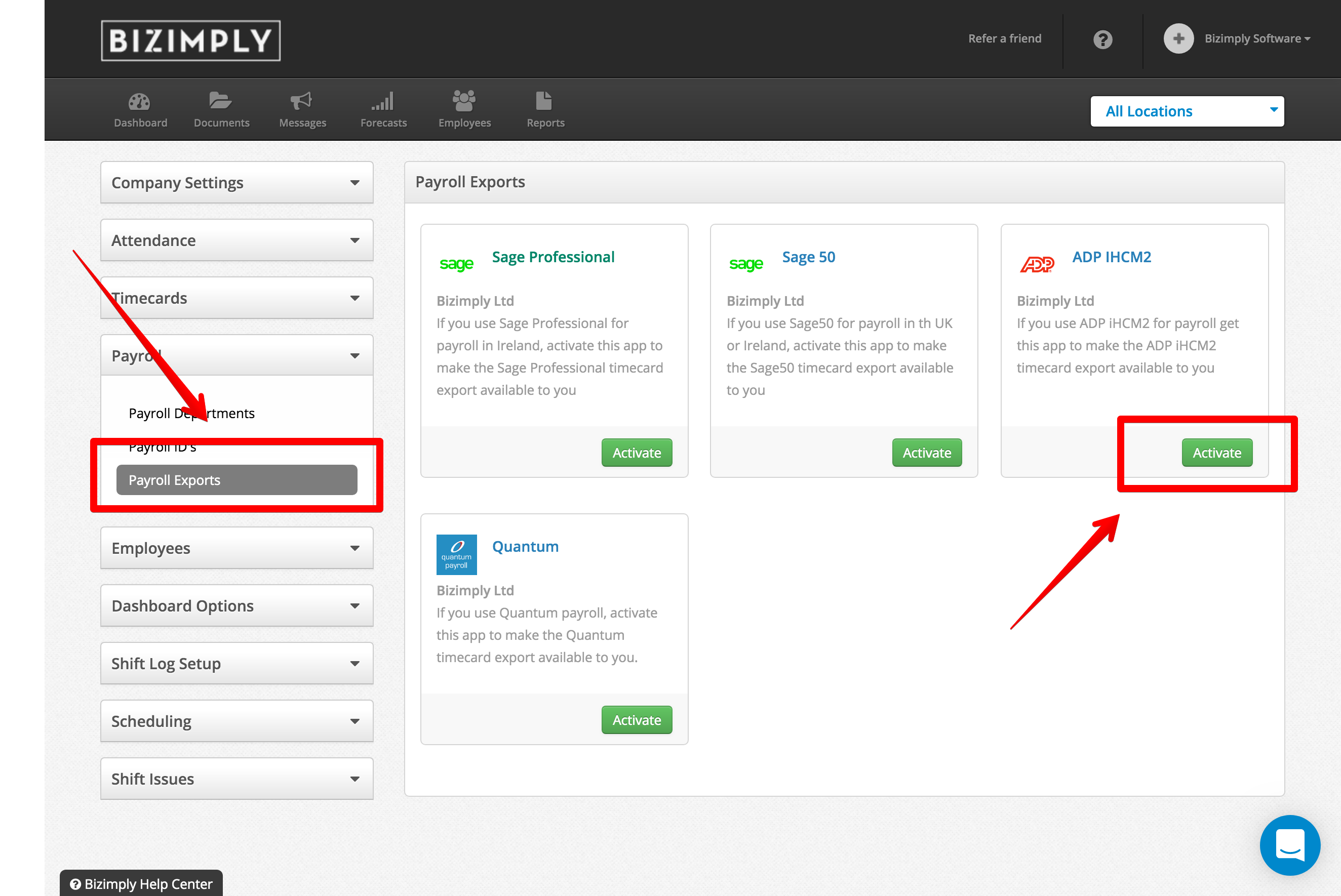
Task: Open the Reports file icon
Action: [543, 101]
